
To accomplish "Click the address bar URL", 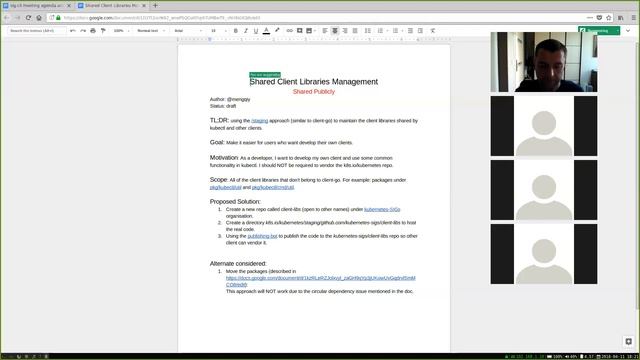I will (162, 18).
